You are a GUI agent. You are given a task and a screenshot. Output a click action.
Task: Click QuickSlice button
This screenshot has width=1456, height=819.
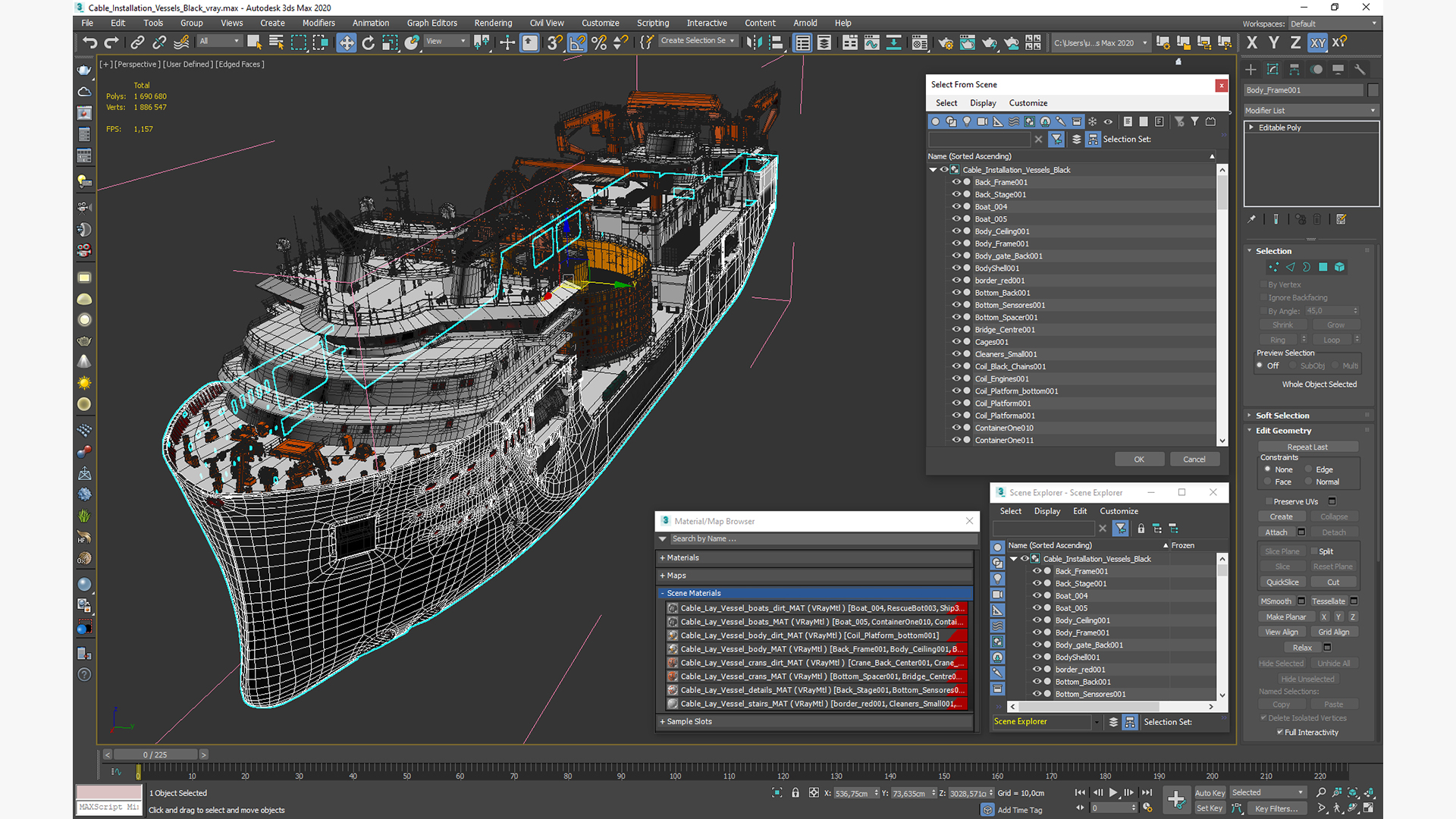[x=1282, y=582]
